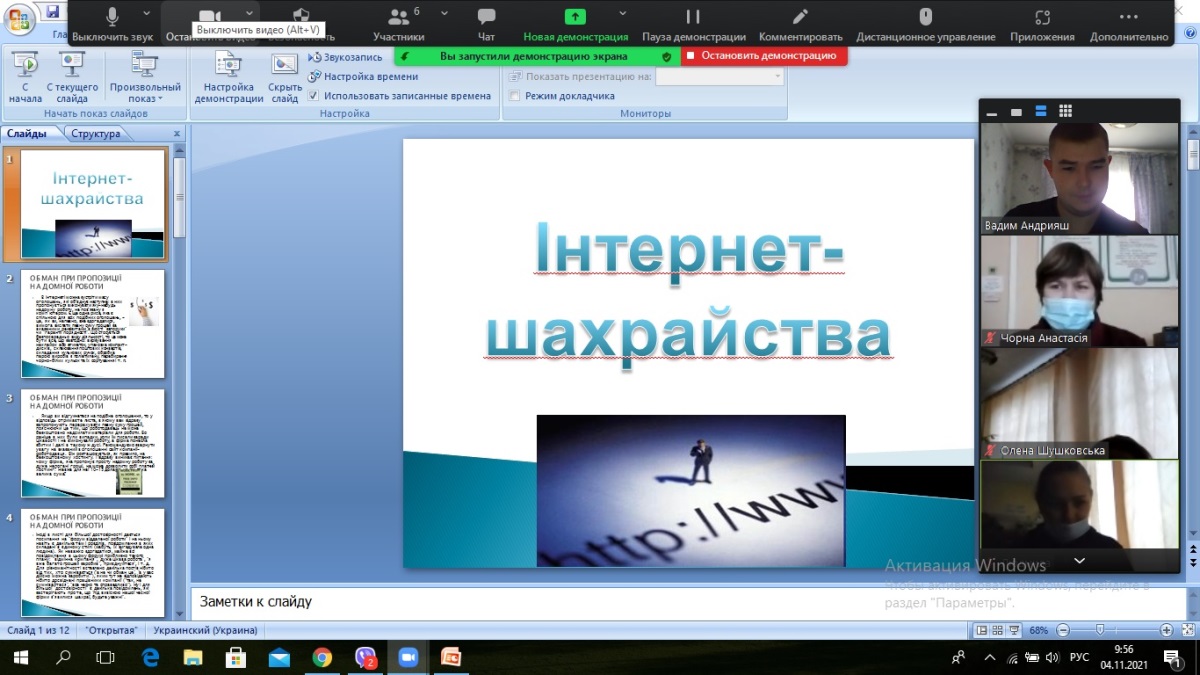Switch to Slides (Слайды) tab
The height and width of the screenshot is (675, 1200).
coord(27,133)
